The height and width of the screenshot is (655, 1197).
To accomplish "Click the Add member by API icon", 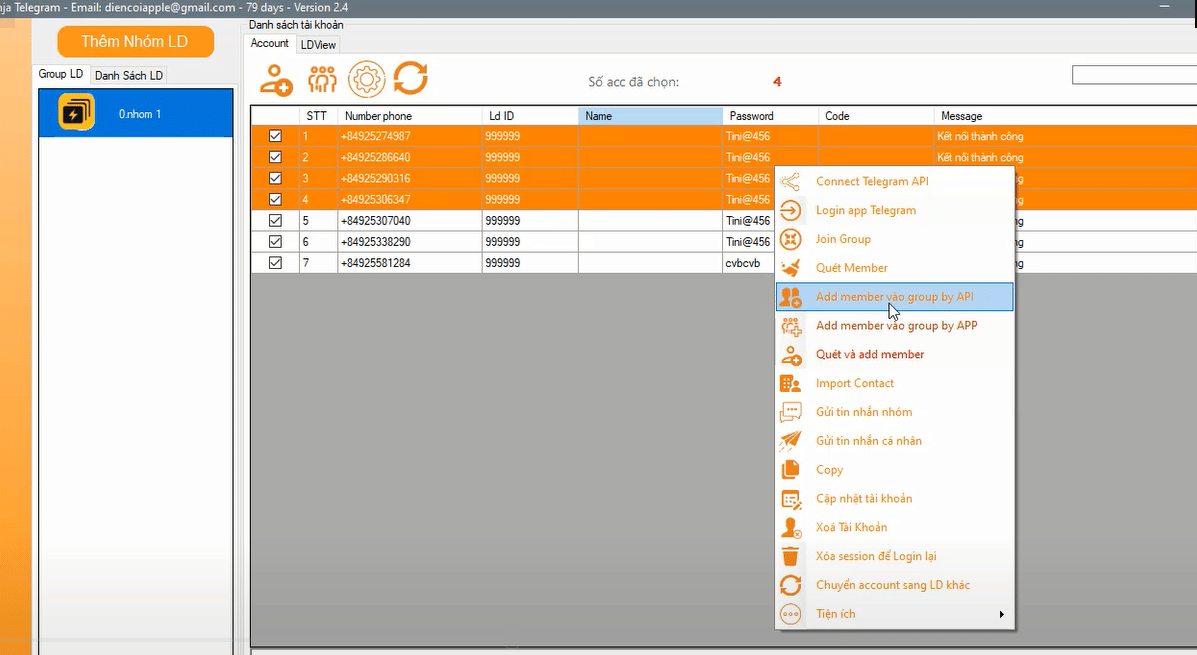I will tap(790, 297).
